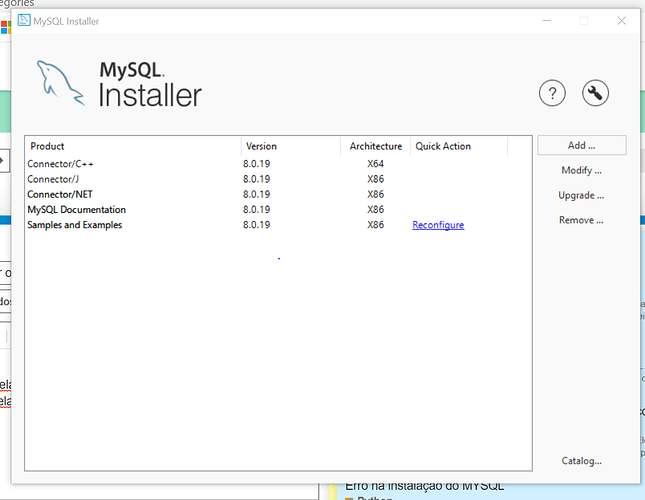This screenshot has height=500, width=645.
Task: Click the Modify ... button
Action: coord(582,170)
